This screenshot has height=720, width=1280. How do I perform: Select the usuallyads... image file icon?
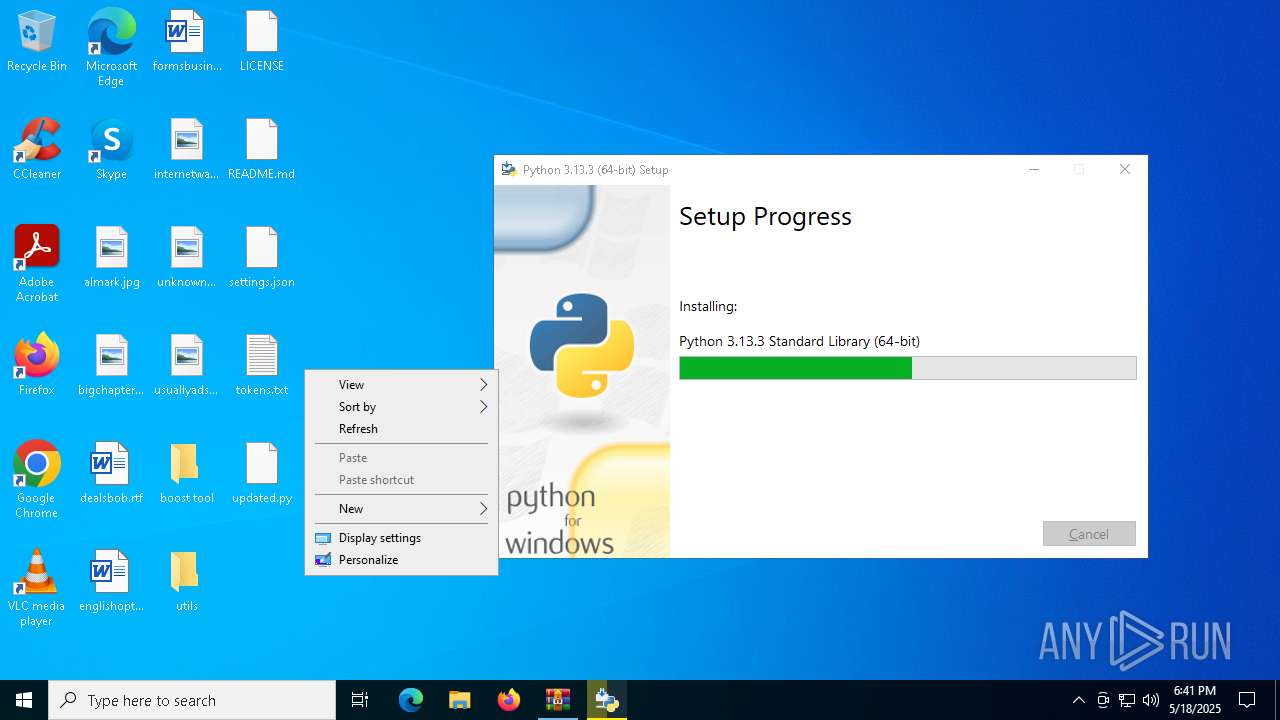(187, 366)
